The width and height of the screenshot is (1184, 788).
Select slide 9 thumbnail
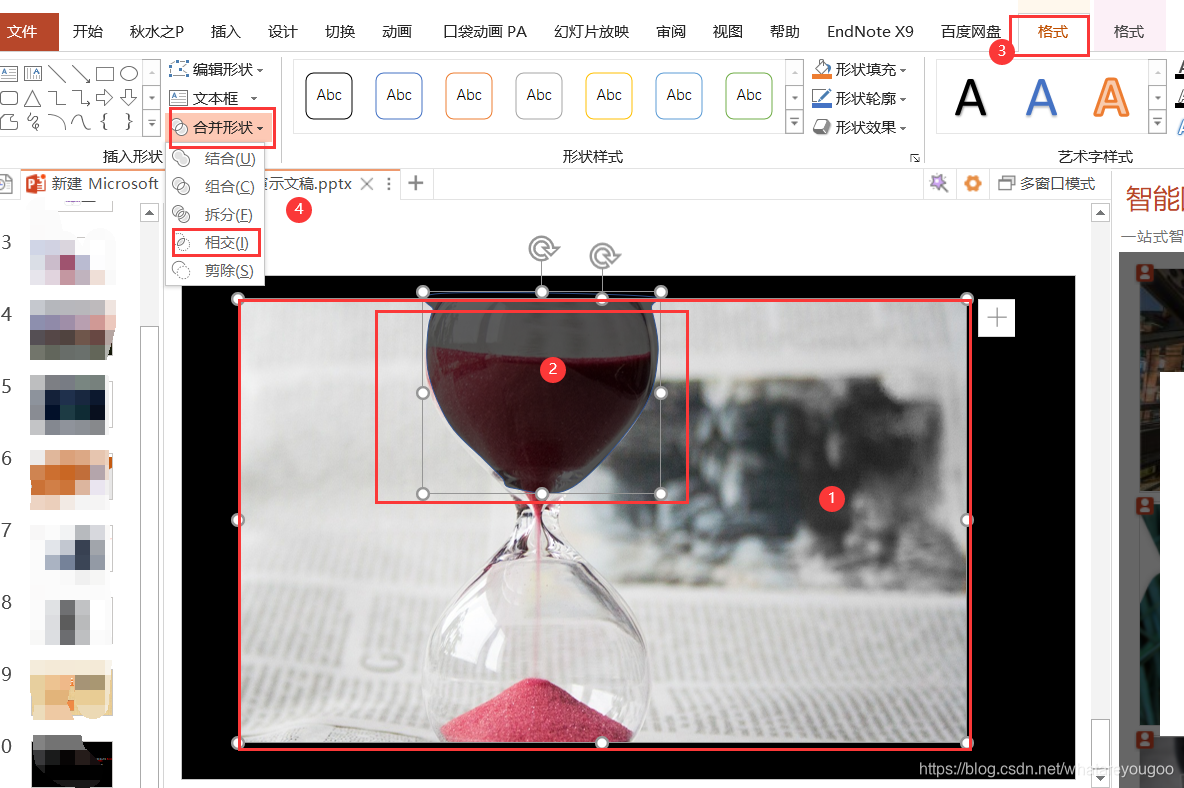click(x=72, y=689)
